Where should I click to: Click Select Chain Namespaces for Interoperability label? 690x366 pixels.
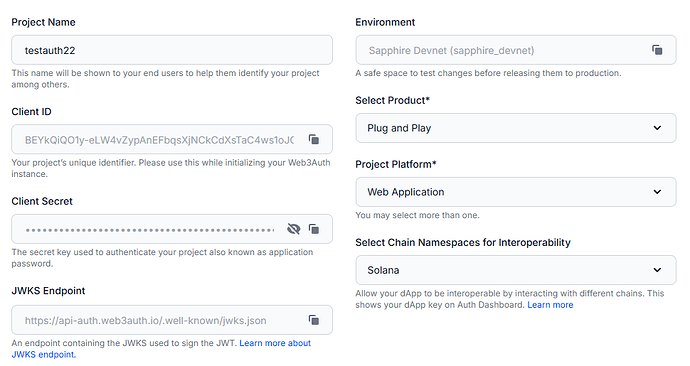463,242
